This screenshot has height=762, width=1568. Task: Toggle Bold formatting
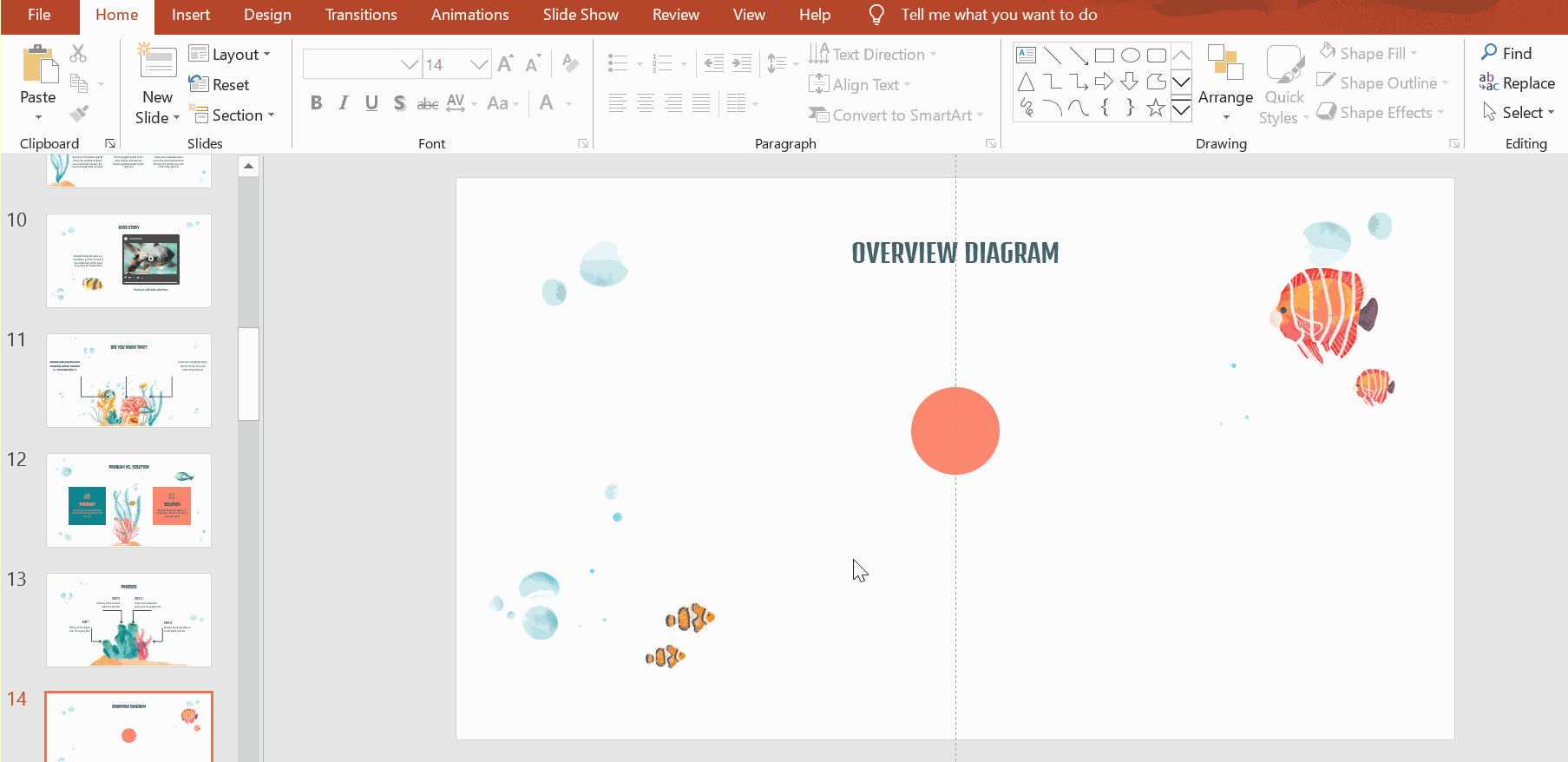coord(316,103)
